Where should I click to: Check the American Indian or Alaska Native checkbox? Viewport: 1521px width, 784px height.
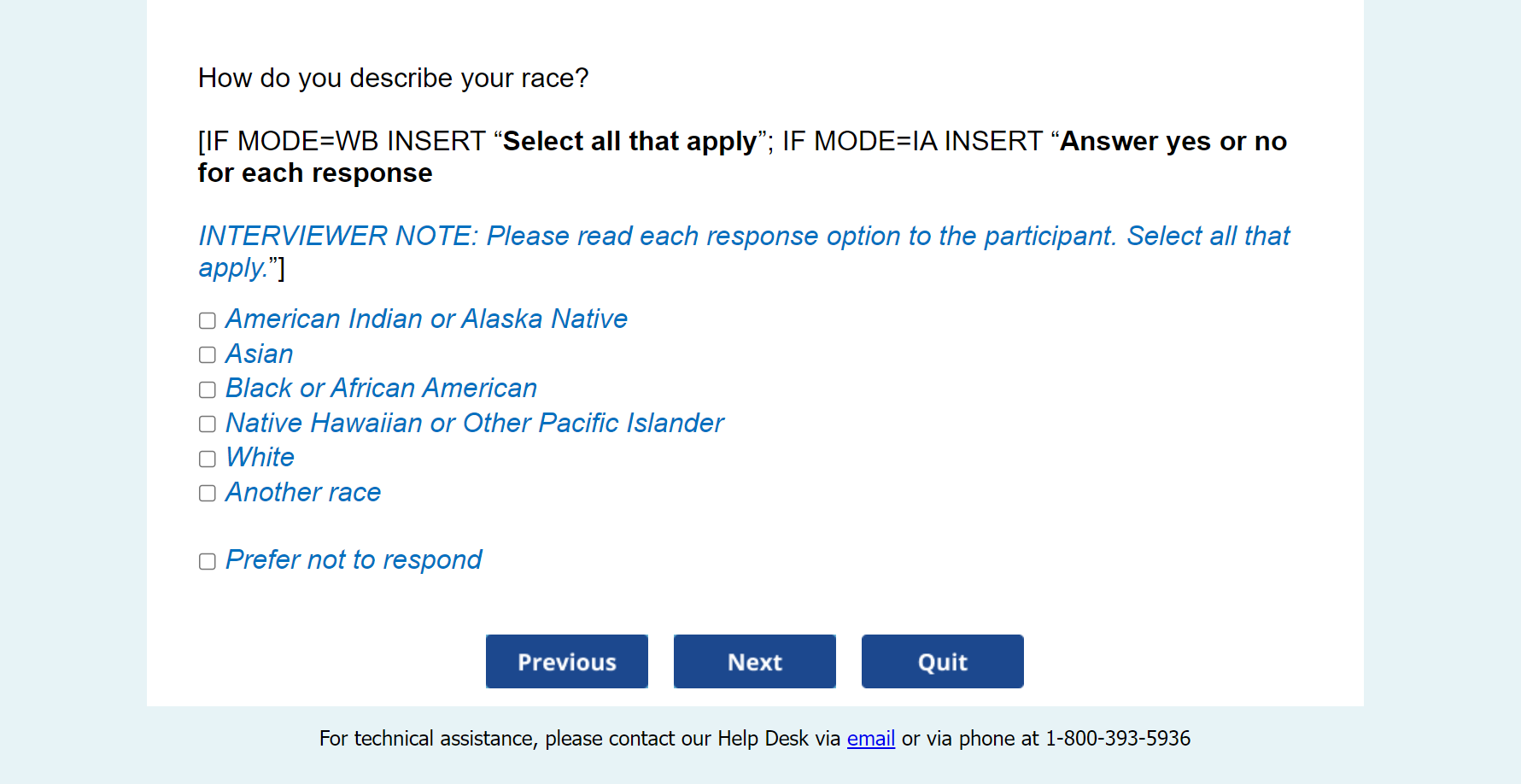click(208, 321)
